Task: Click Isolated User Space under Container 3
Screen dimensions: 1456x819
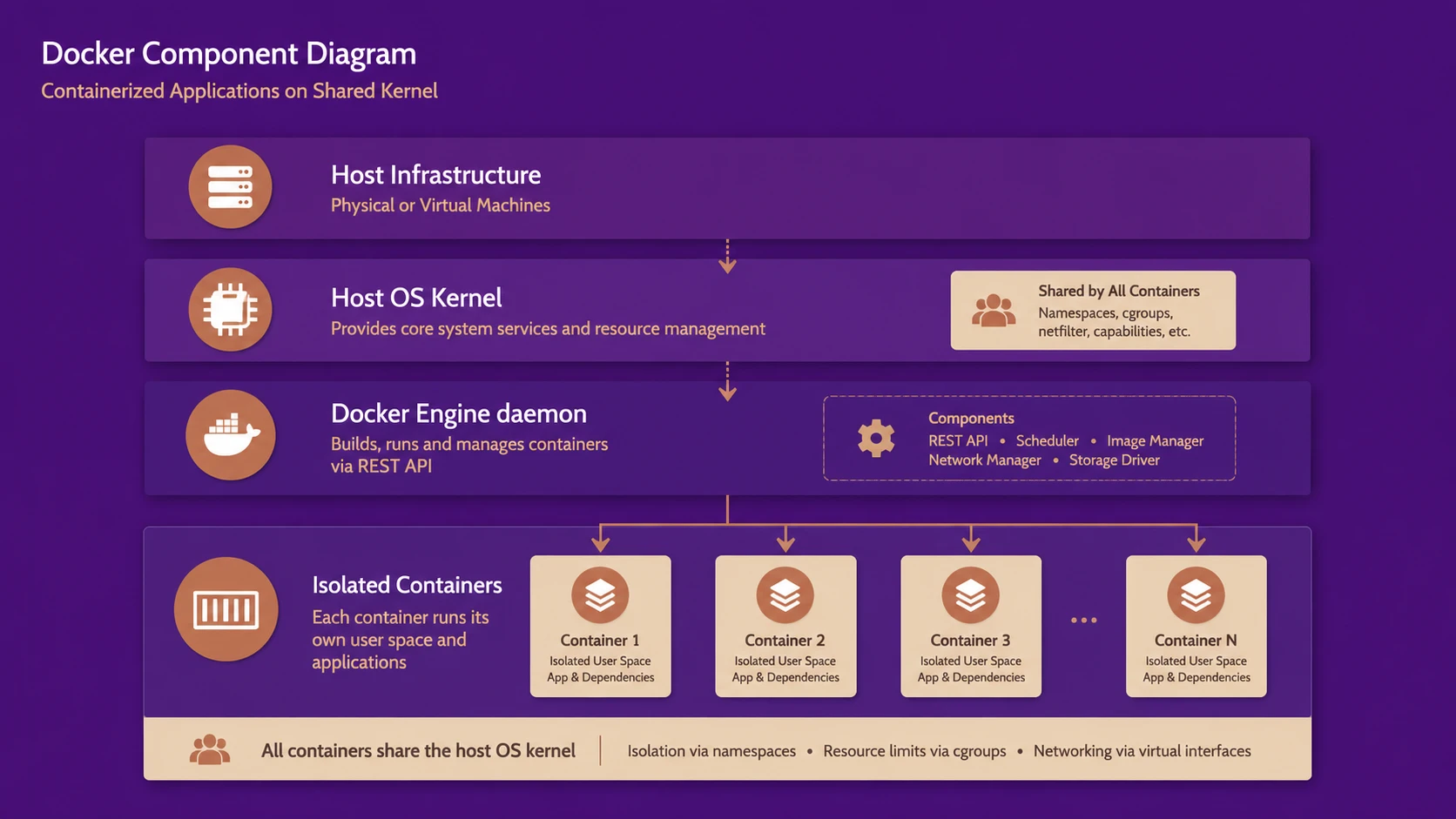Action: point(971,661)
